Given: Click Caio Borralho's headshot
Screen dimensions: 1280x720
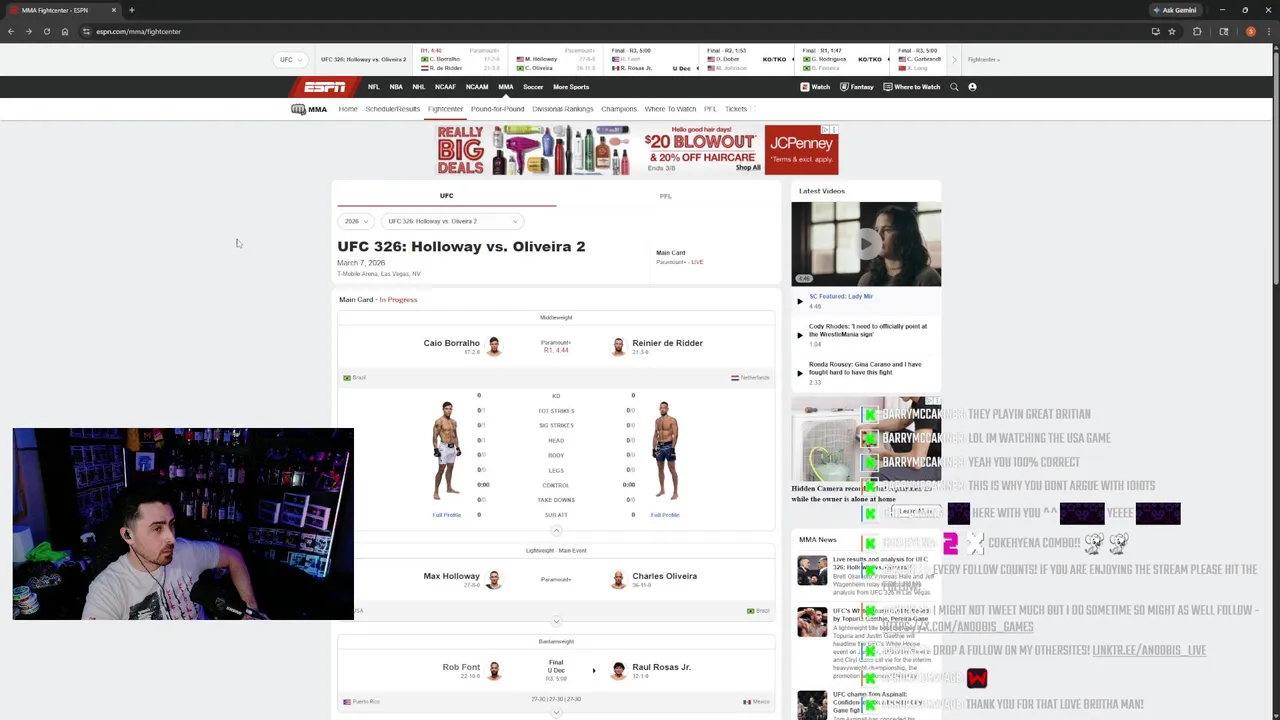Looking at the screenshot, I should pyautogui.click(x=494, y=347).
